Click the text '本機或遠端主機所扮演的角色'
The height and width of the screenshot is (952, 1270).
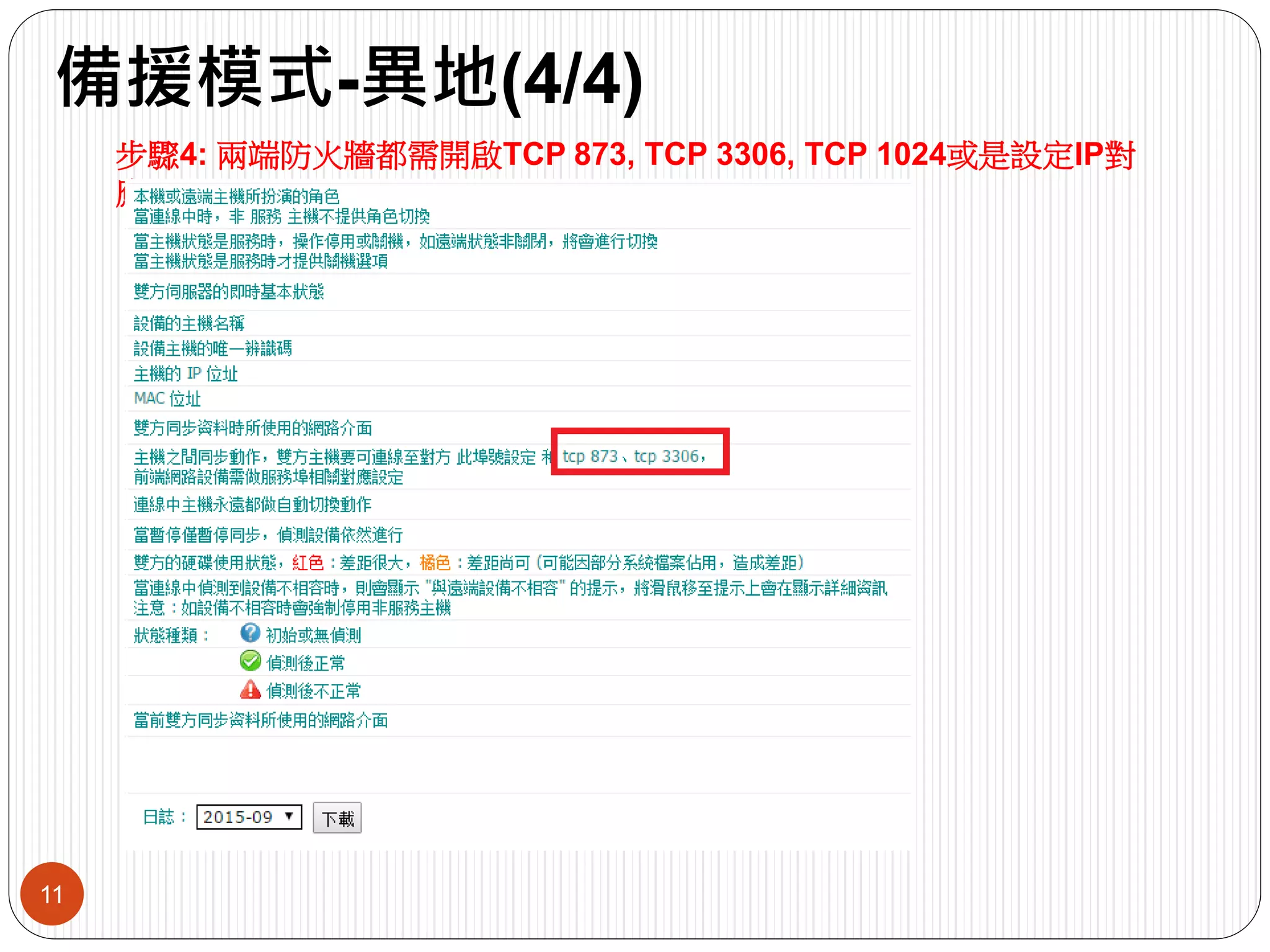pos(237,196)
